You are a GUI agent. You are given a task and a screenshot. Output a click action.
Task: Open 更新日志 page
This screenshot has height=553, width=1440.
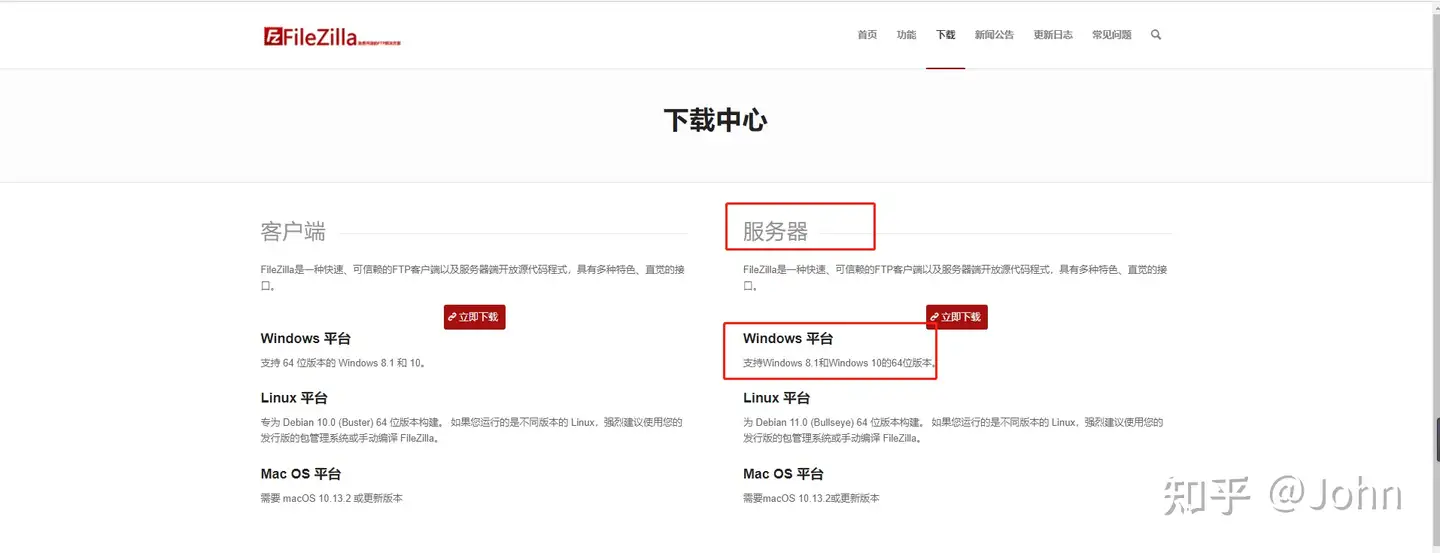(x=1053, y=35)
